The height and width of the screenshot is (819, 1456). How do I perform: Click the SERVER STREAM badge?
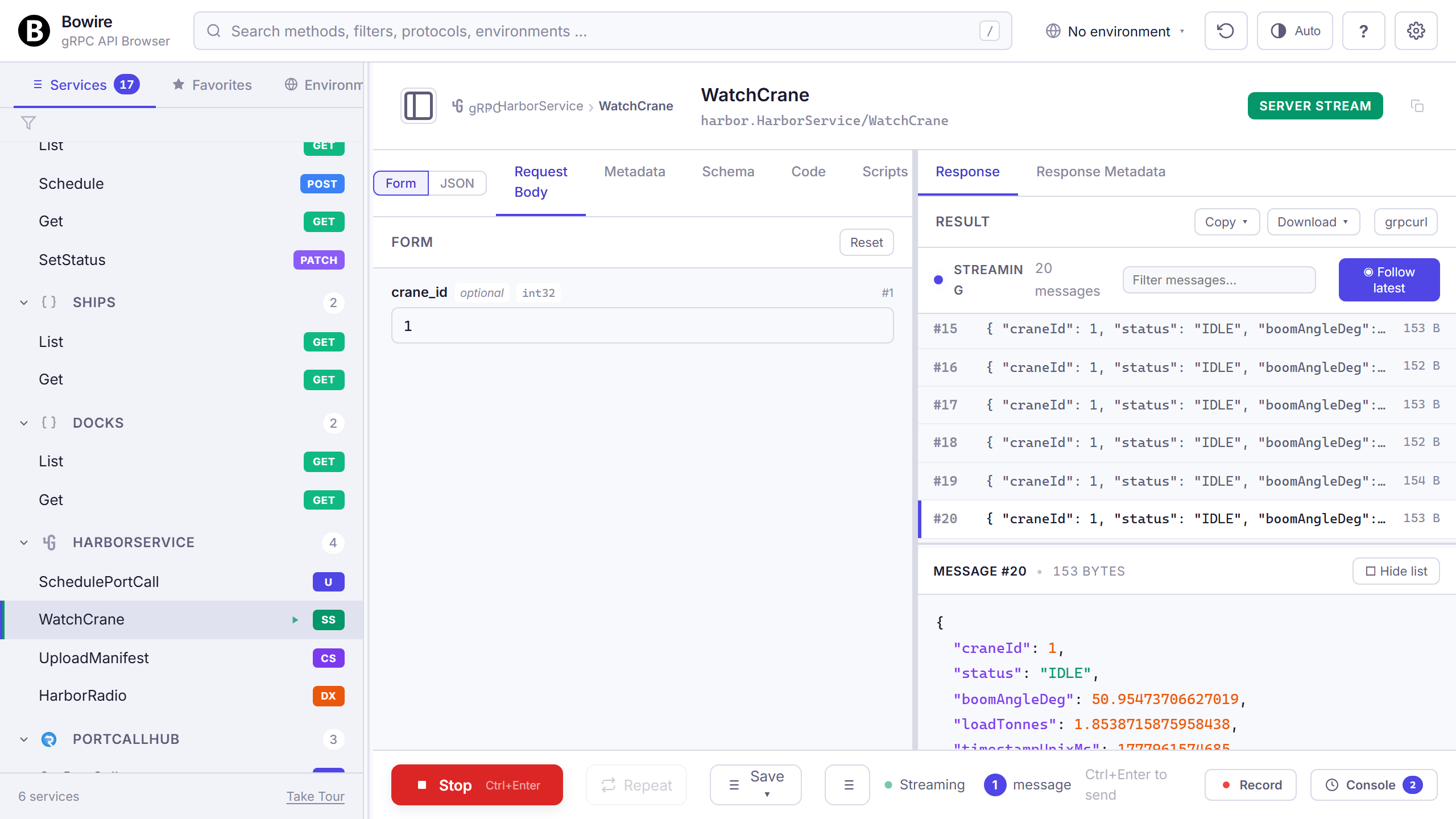[x=1315, y=106]
